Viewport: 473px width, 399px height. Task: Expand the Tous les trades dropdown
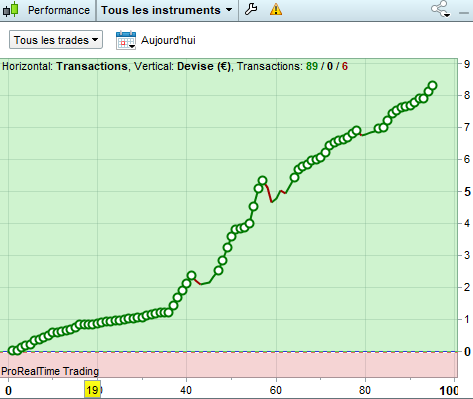coord(56,40)
